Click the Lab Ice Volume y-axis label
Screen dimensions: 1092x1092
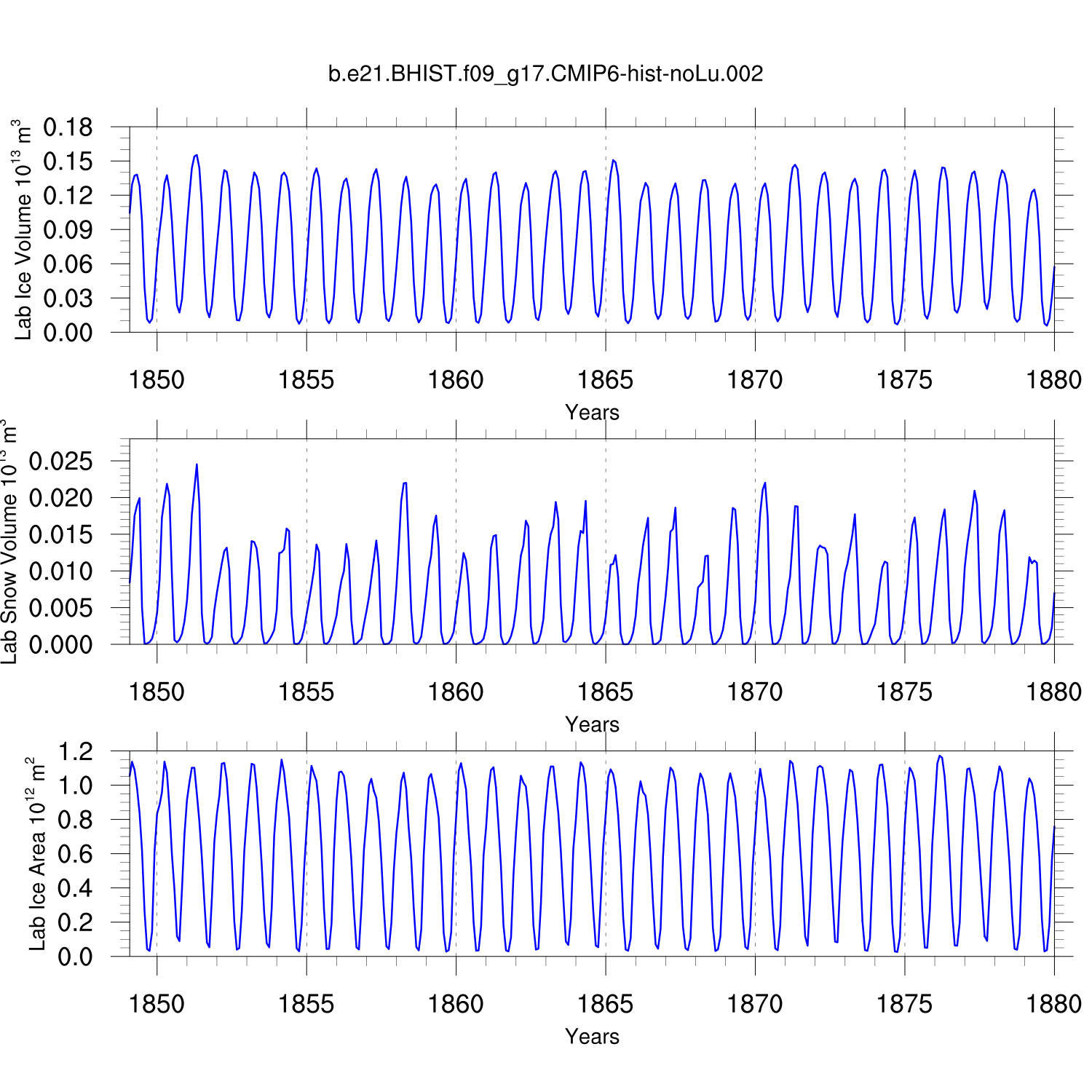pyautogui.click(x=23, y=230)
